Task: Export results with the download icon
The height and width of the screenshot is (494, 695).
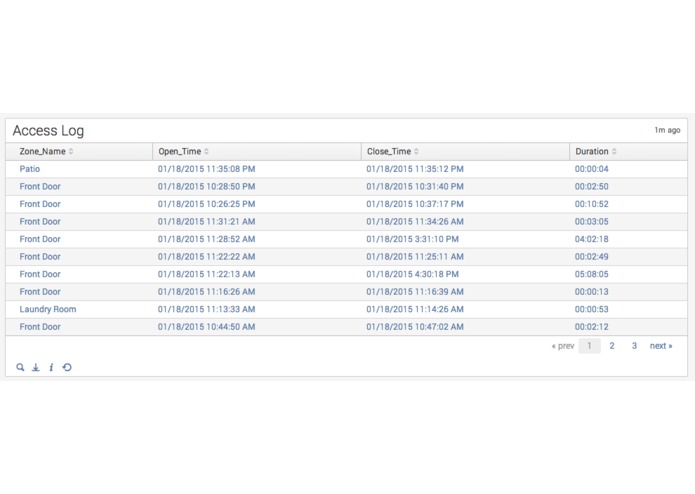Action: 36,367
